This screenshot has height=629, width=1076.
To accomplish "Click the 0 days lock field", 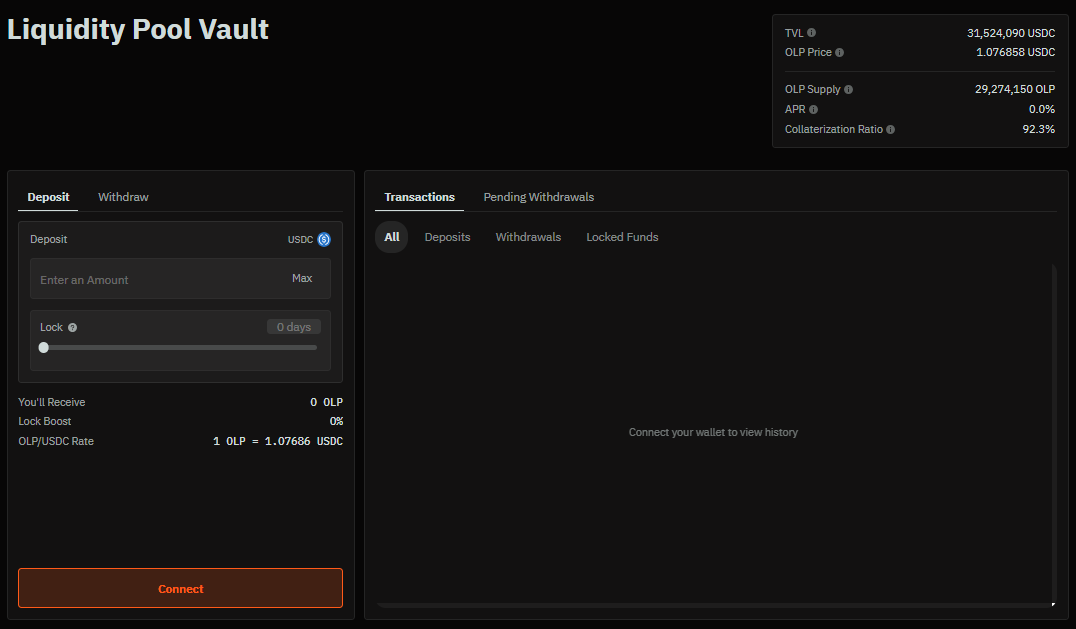I will tap(293, 327).
